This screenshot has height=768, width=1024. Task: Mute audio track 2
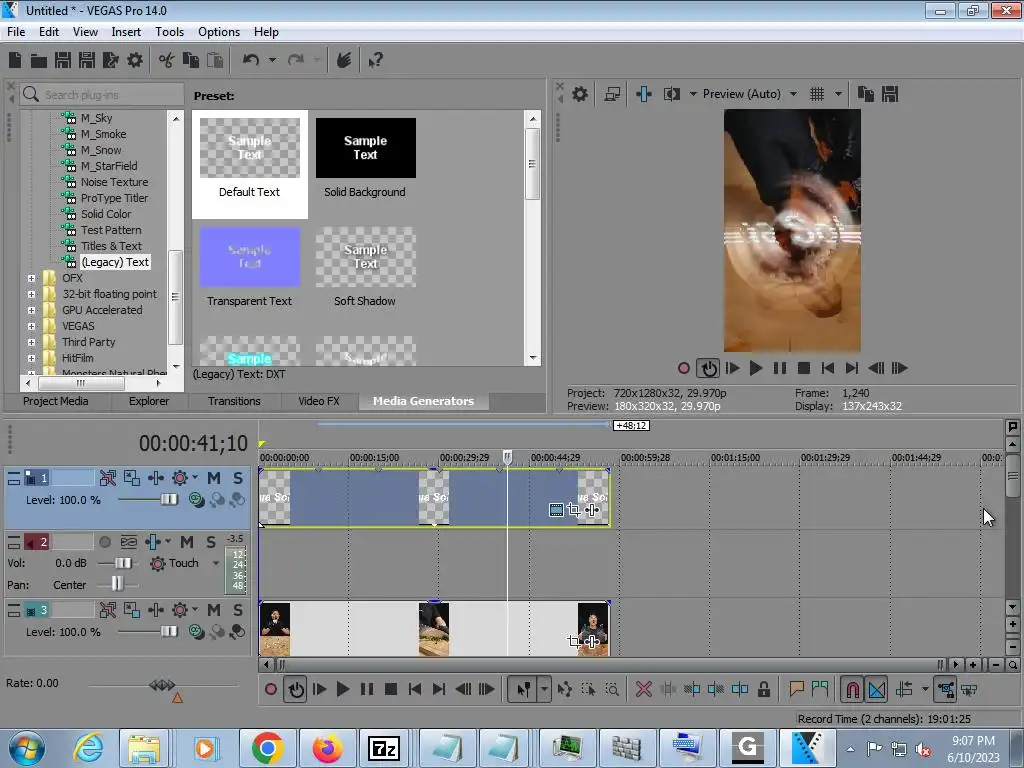(187, 542)
